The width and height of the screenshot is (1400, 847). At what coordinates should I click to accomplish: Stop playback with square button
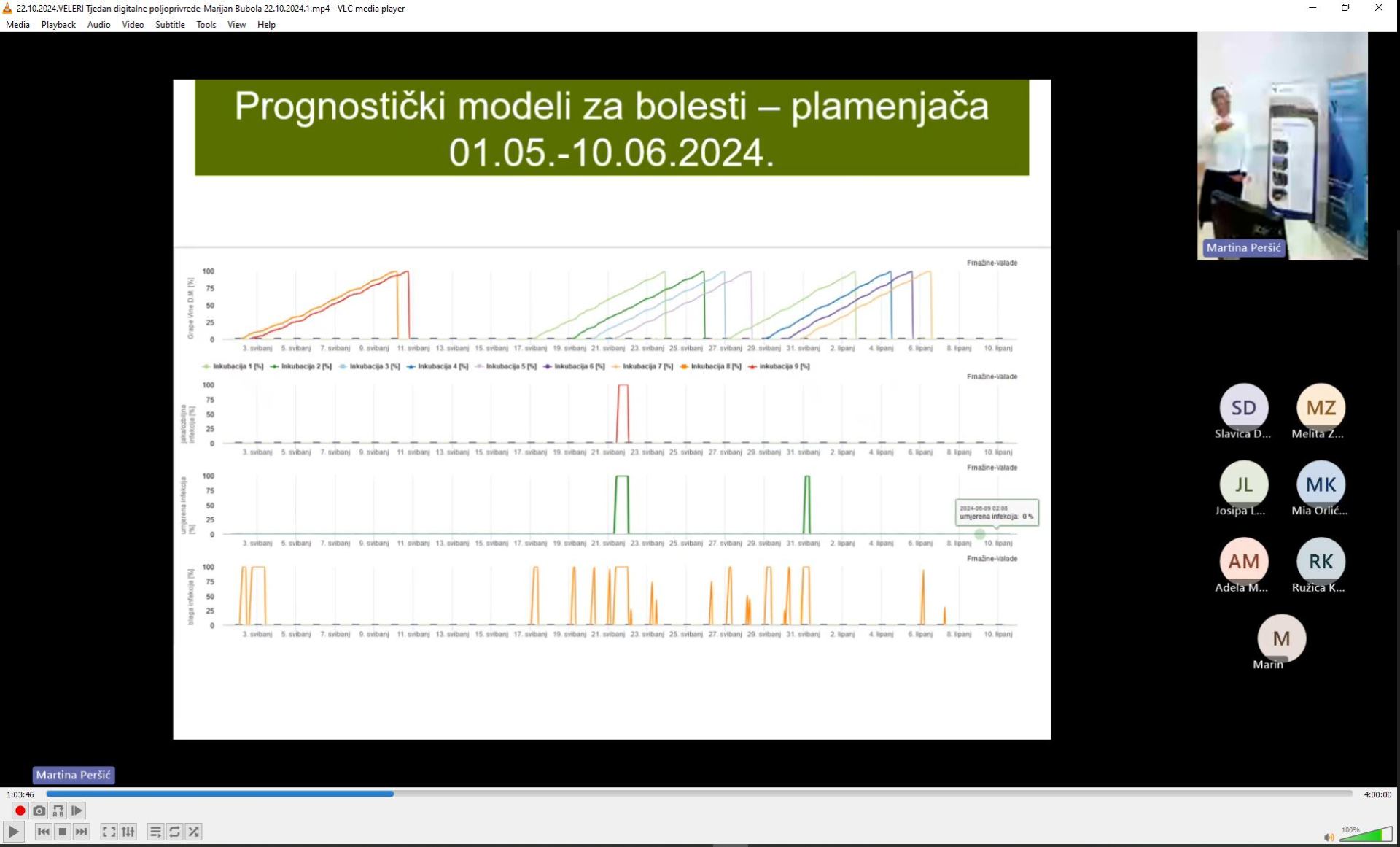pyautogui.click(x=63, y=832)
